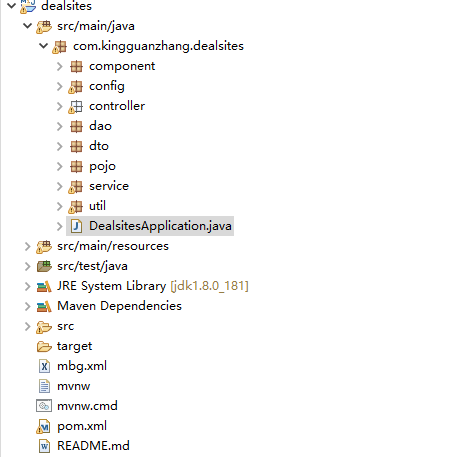Expand the component package

coord(60,66)
